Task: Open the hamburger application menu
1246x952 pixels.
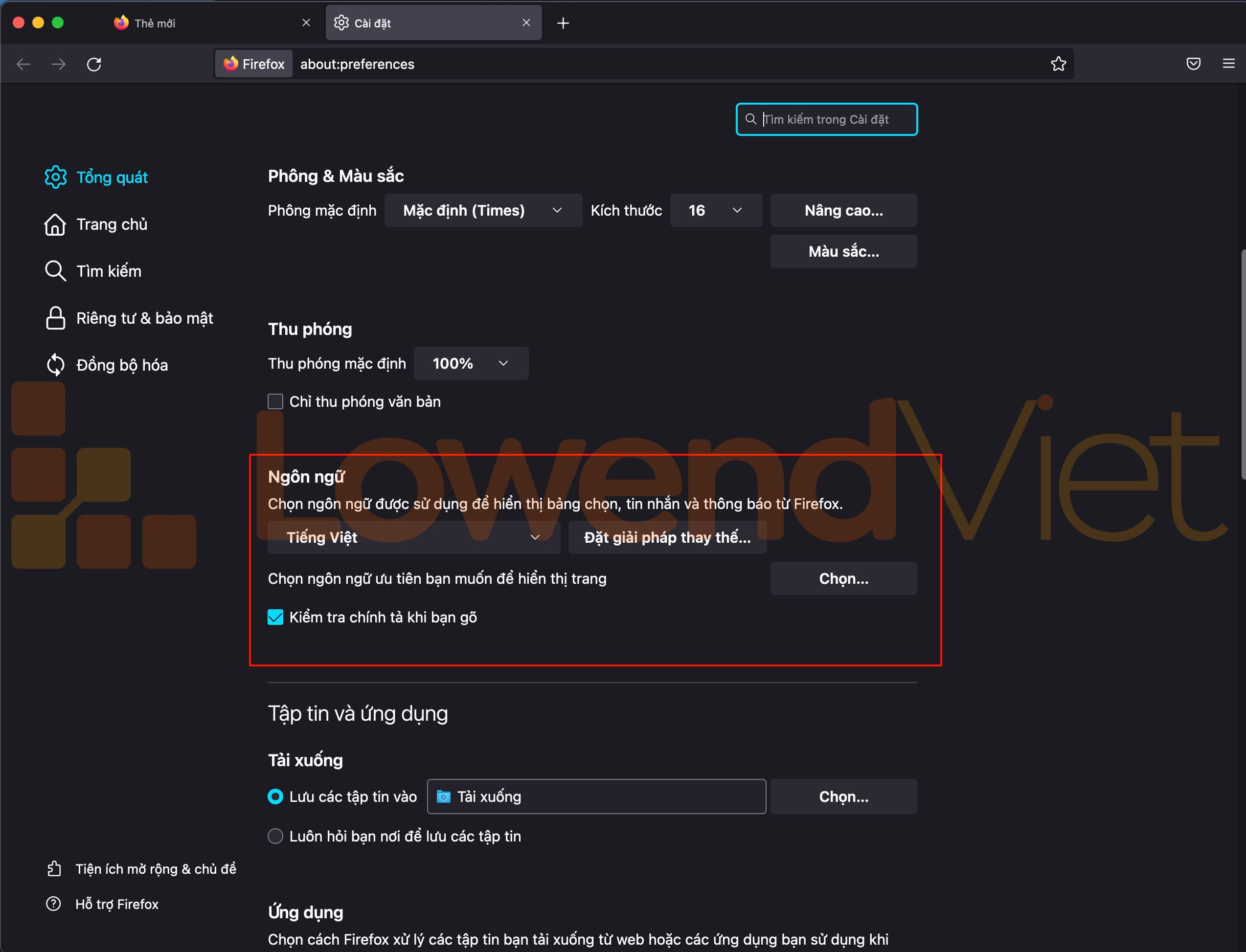Action: [x=1228, y=64]
